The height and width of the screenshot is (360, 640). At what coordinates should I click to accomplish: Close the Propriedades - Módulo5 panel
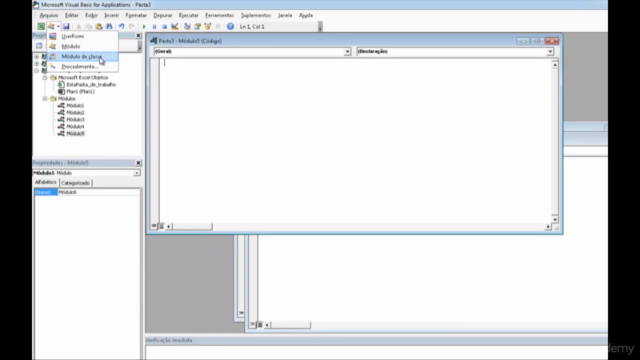tap(138, 163)
